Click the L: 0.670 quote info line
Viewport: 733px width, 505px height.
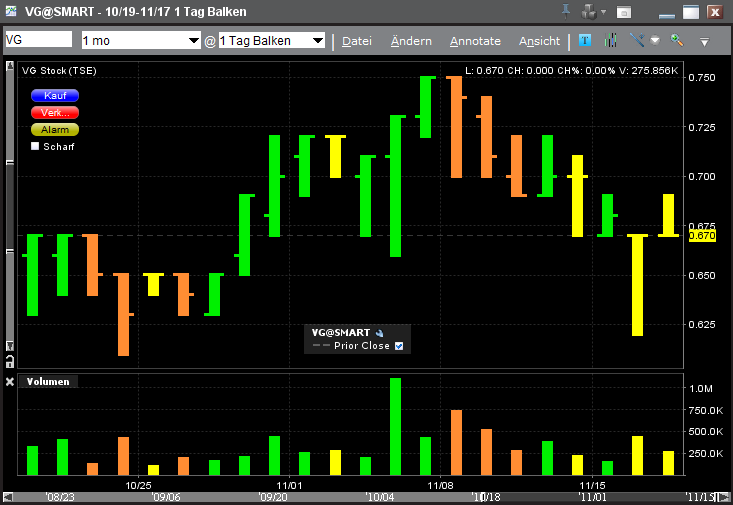(x=571, y=71)
